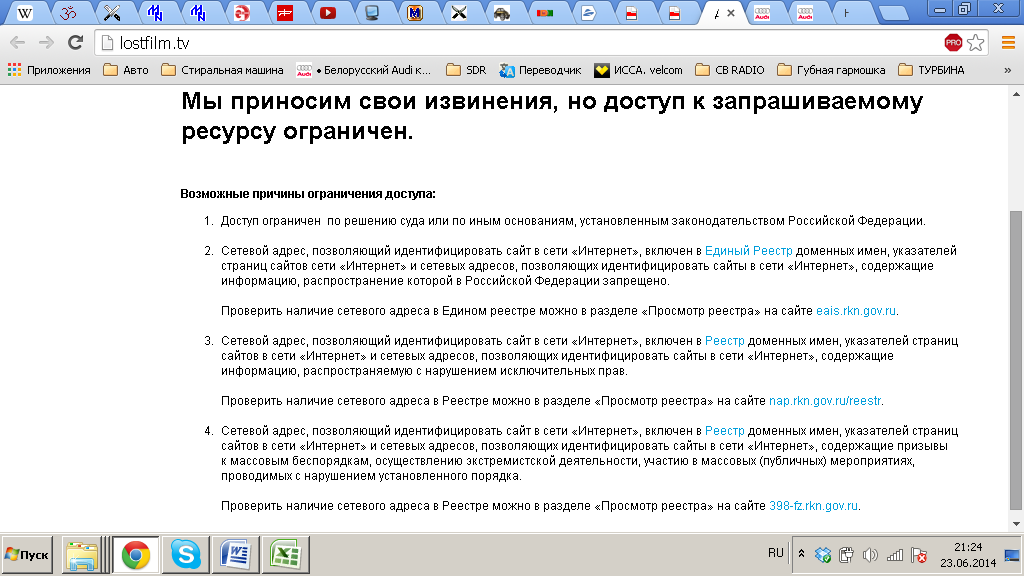The height and width of the screenshot is (576, 1024).
Task: Follow the Реестр link in item 3
Action: click(724, 341)
